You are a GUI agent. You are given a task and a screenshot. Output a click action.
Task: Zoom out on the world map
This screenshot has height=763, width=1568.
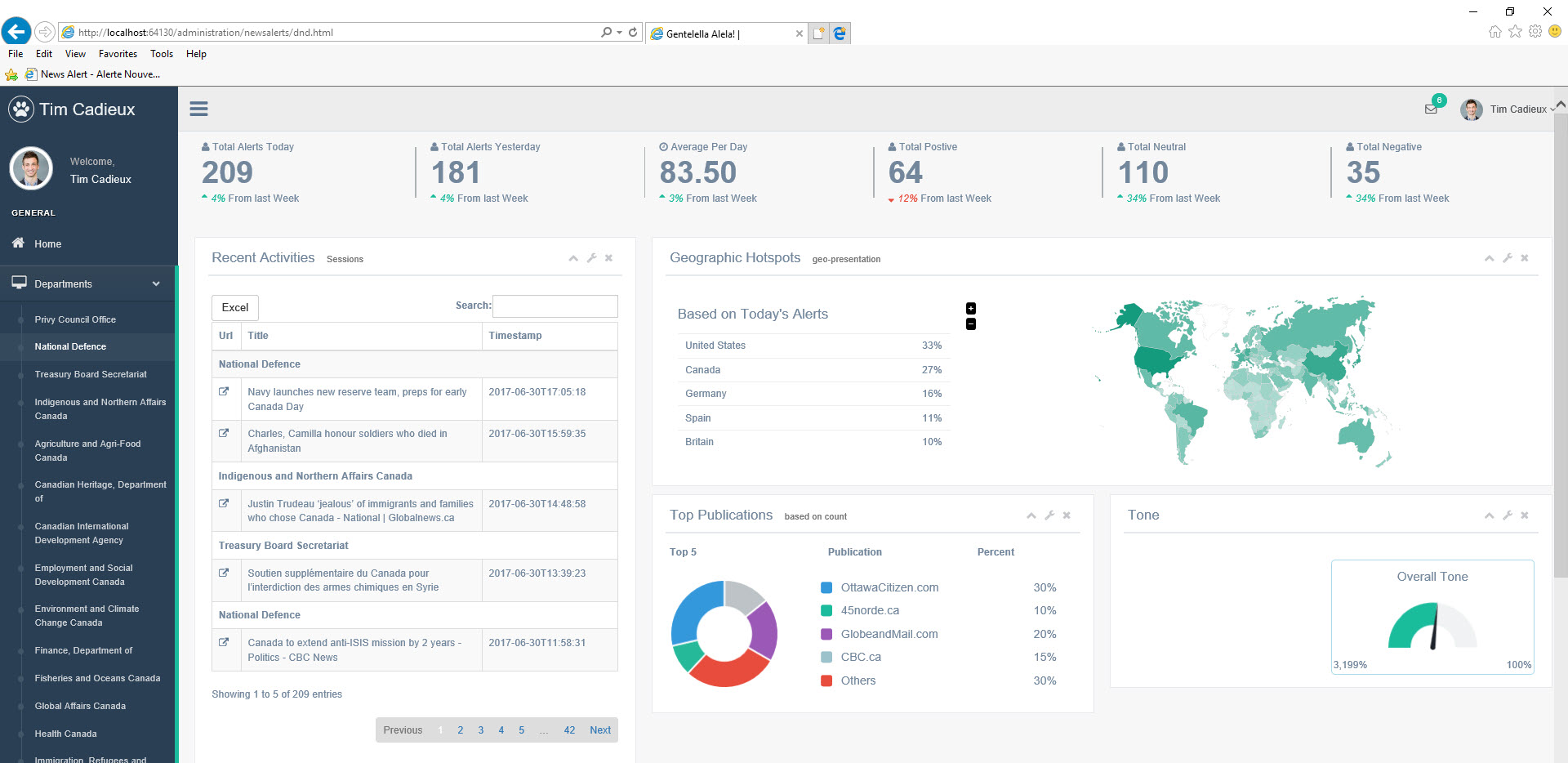pos(971,324)
